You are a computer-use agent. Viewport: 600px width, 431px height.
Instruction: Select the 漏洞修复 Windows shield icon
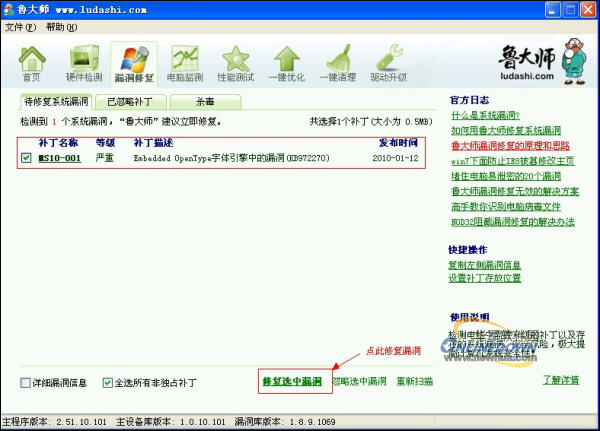coord(134,64)
